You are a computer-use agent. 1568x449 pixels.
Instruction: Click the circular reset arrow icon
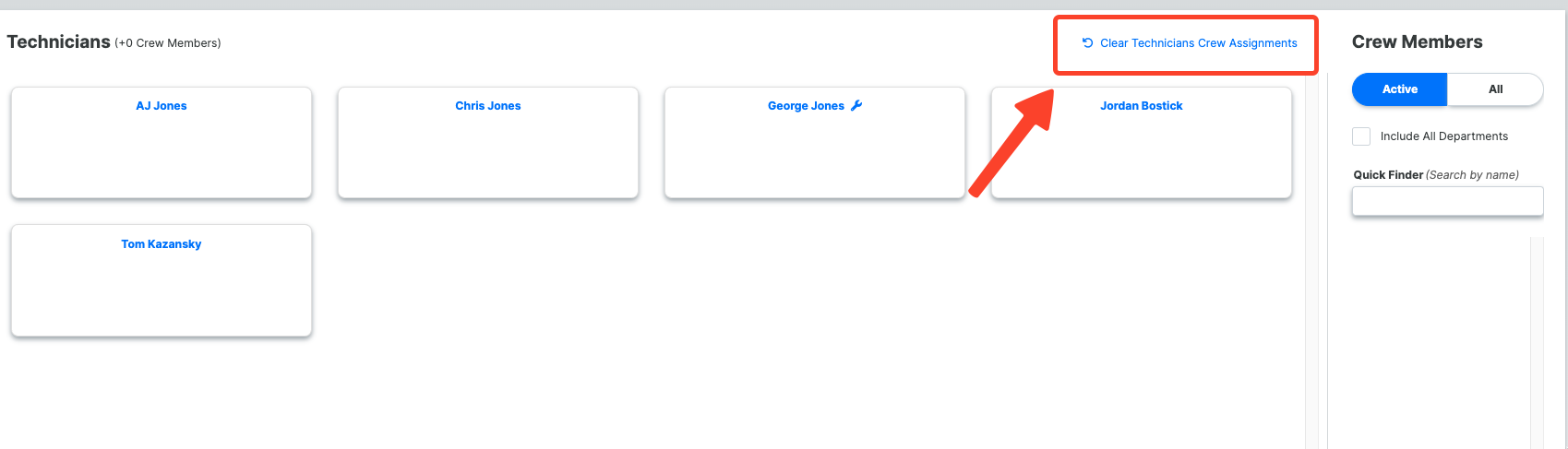(1087, 42)
